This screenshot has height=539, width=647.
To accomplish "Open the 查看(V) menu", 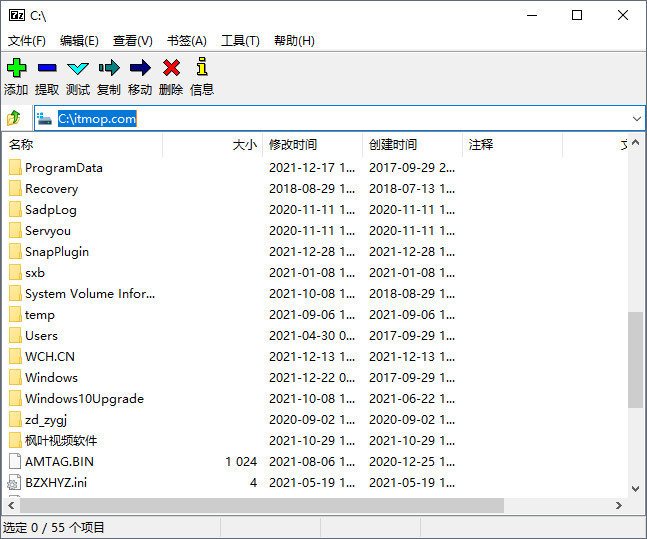I will pos(132,40).
